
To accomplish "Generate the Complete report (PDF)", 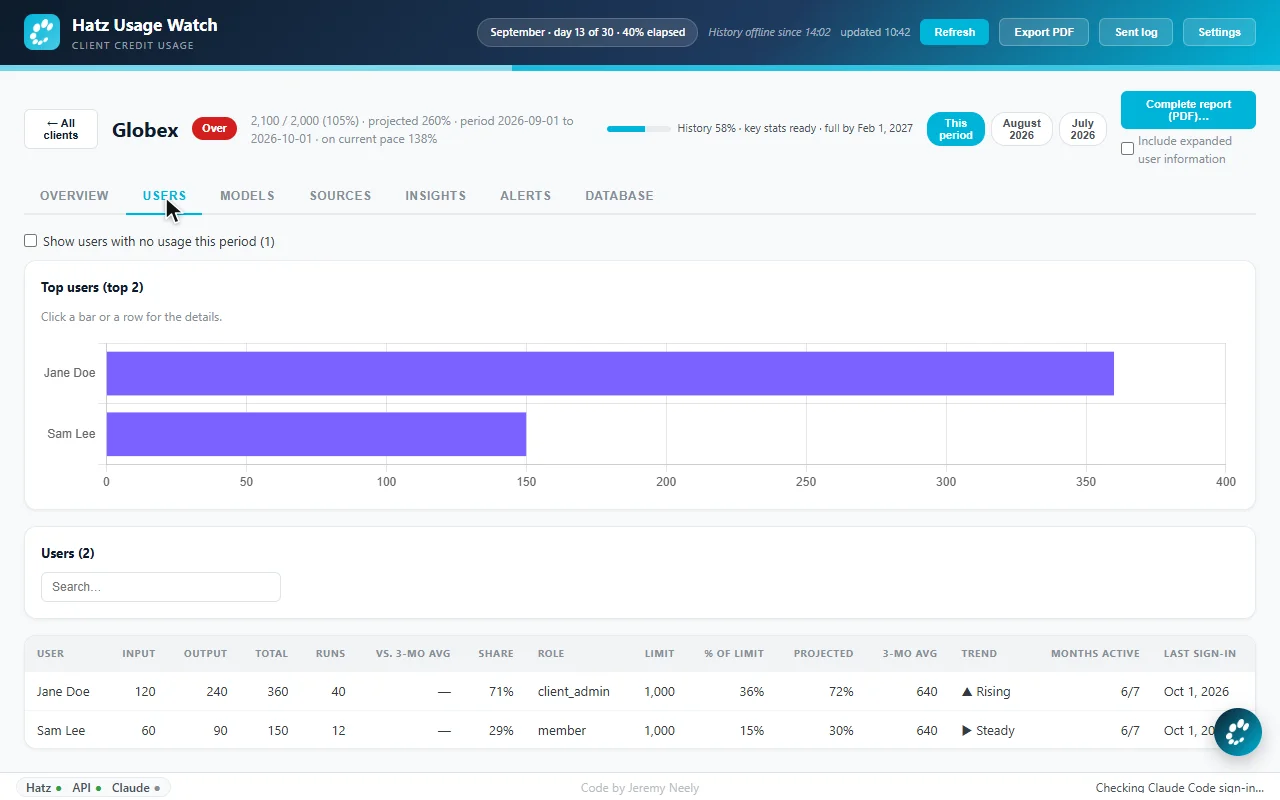I will (1188, 110).
